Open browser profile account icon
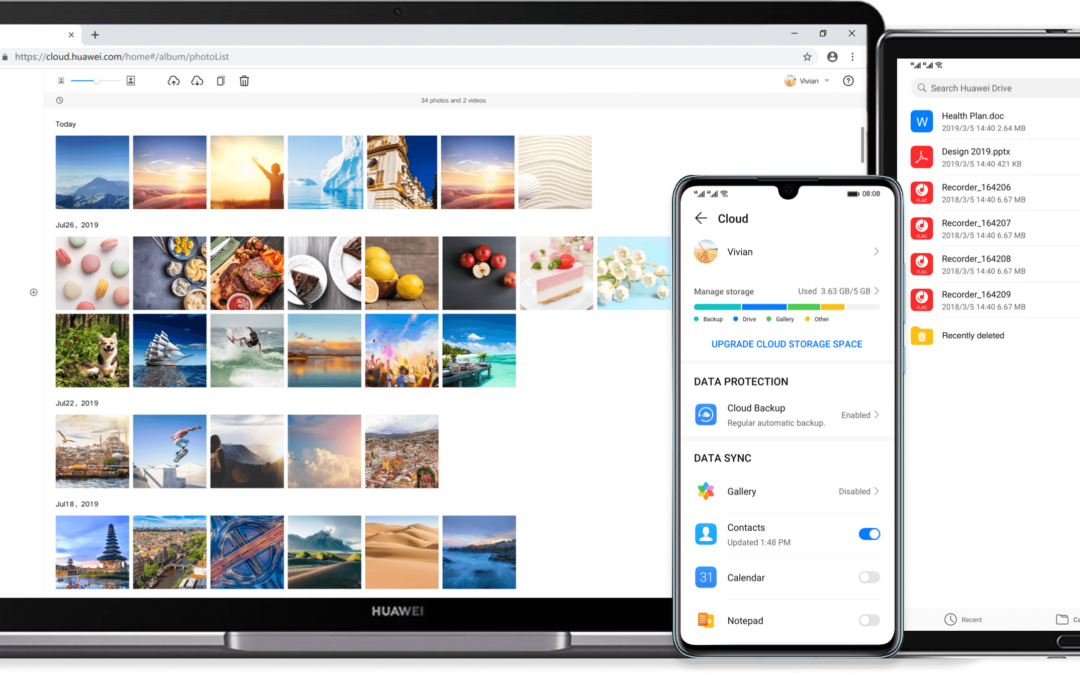1080x675 pixels. (x=832, y=56)
